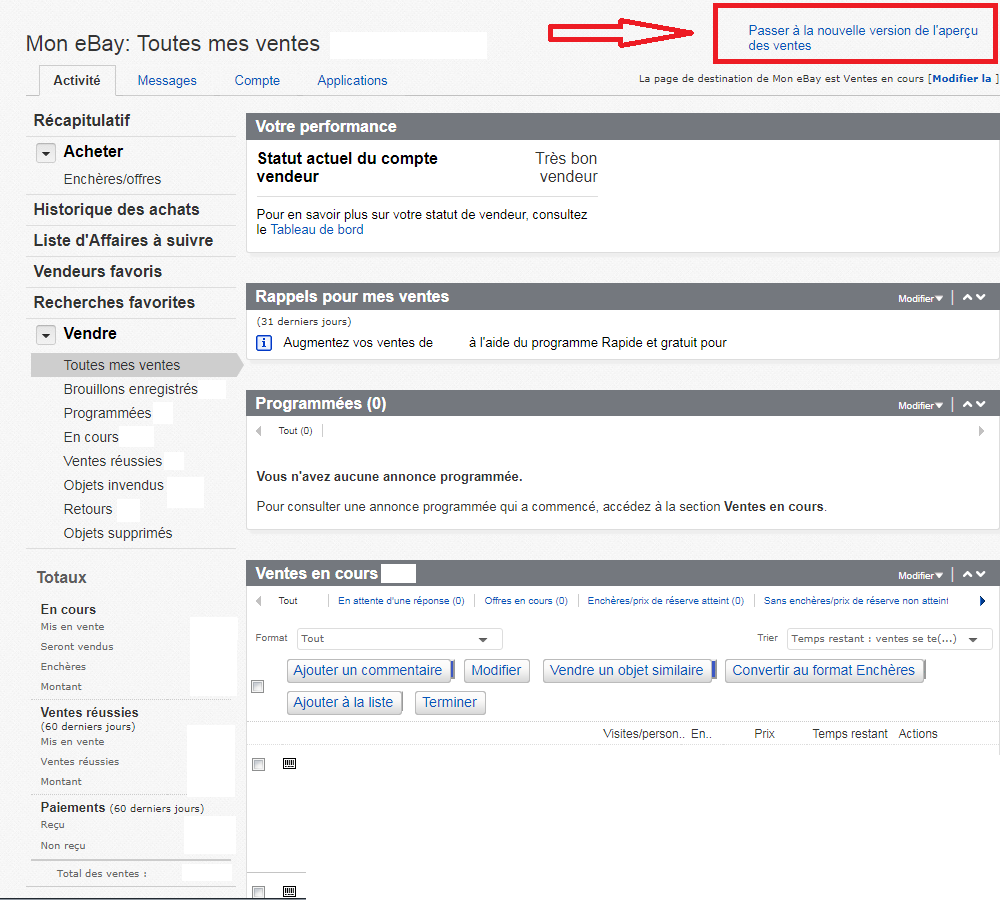This screenshot has width=1000, height=900.
Task: Click the item thumbnail icon on the bottom listing row
Action: point(289,890)
